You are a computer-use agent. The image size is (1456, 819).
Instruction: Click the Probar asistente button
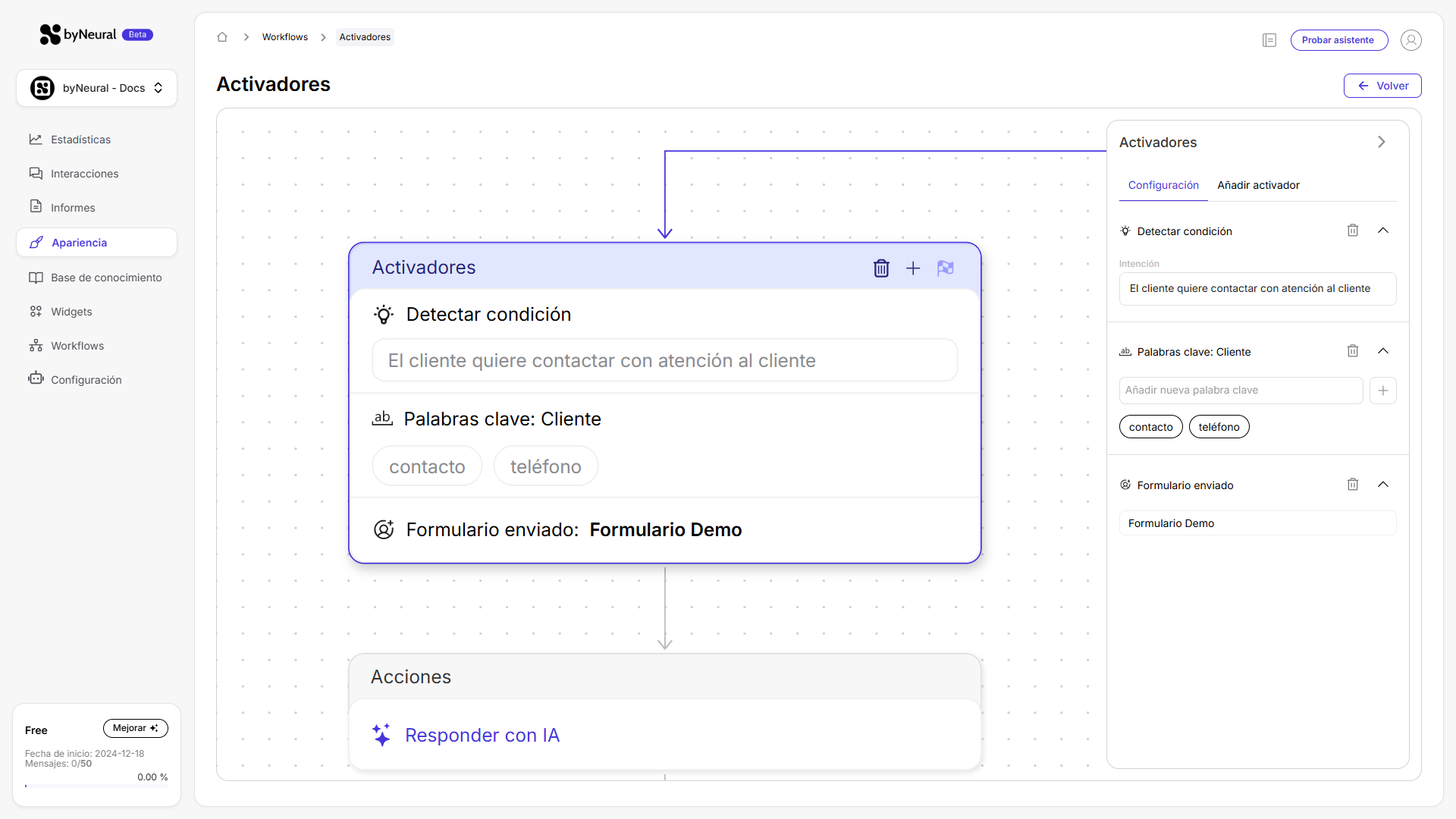point(1338,40)
